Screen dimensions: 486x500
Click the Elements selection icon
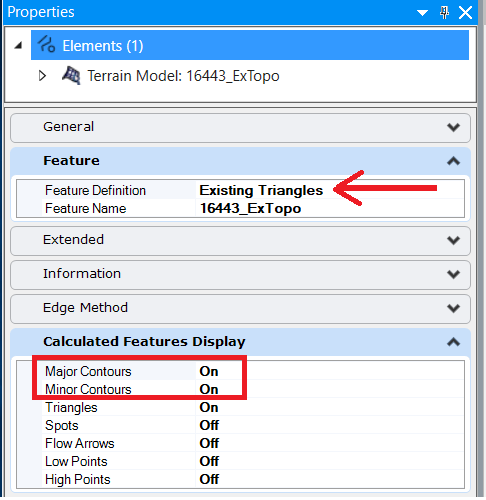[x=46, y=45]
